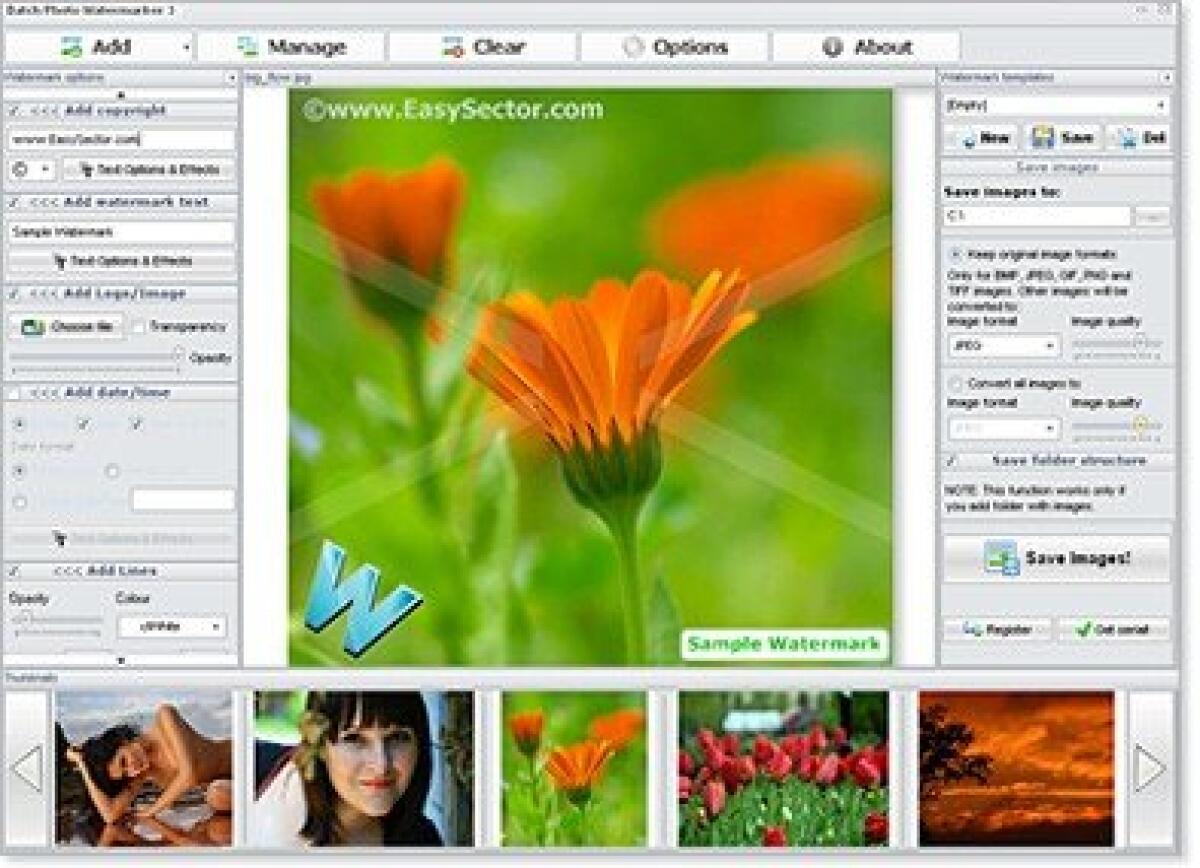Click the Clear toolbar icon
This screenshot has height=868, width=1200.
point(450,46)
